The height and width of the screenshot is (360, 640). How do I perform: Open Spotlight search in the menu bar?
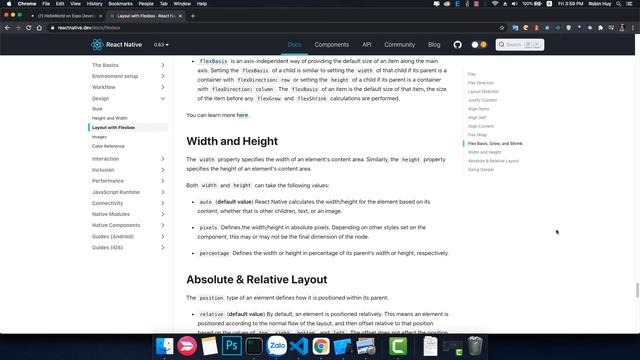(619, 4)
